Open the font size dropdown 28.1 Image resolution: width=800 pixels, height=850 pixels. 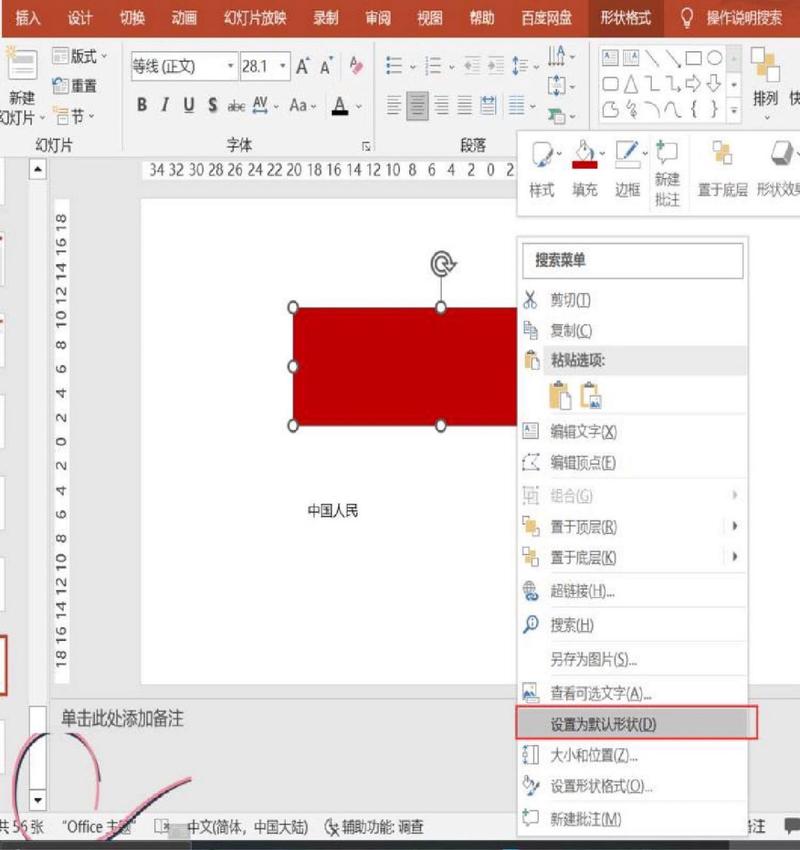click(x=283, y=66)
